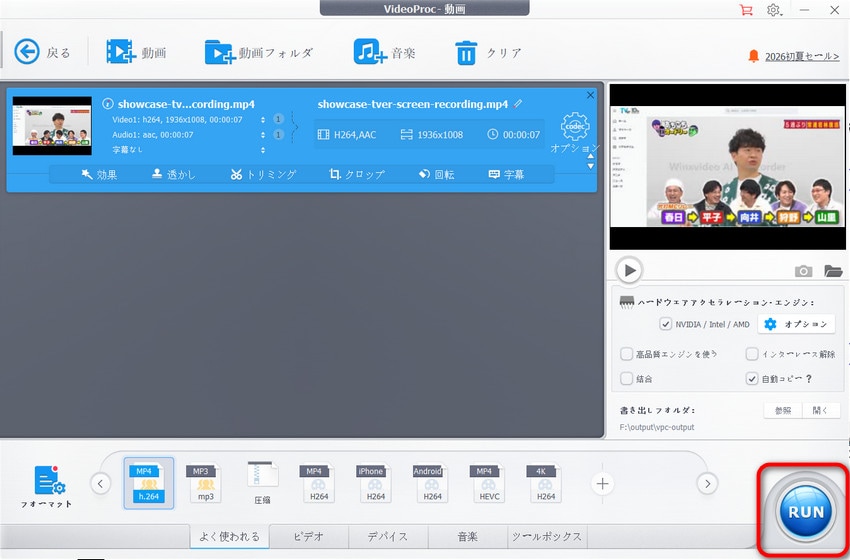This screenshot has height=560, width=850.
Task: Select the Android H264 preset
Action: click(x=432, y=482)
